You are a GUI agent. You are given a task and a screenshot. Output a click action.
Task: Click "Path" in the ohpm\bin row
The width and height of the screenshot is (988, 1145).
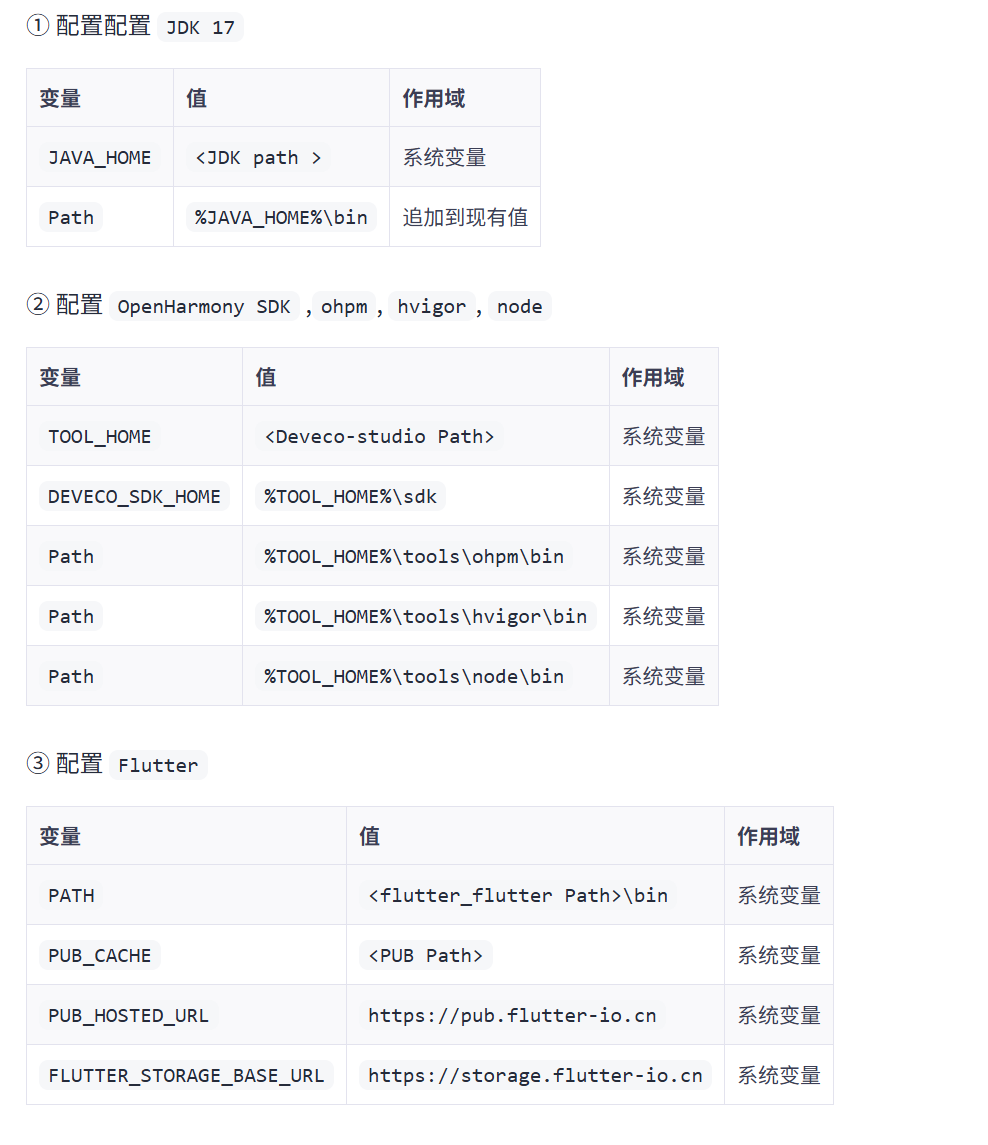click(71, 556)
